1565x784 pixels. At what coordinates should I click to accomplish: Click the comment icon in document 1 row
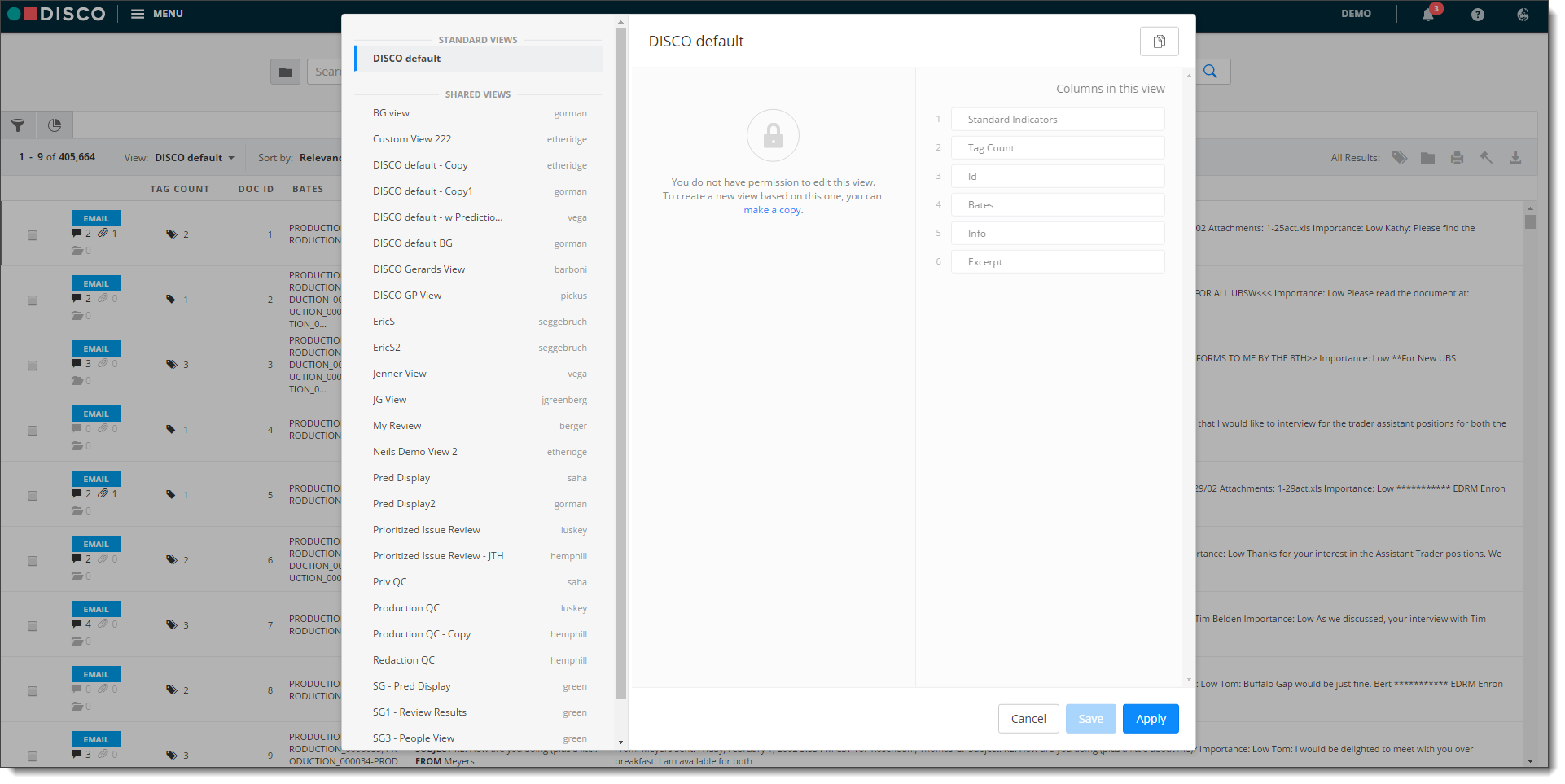(77, 234)
